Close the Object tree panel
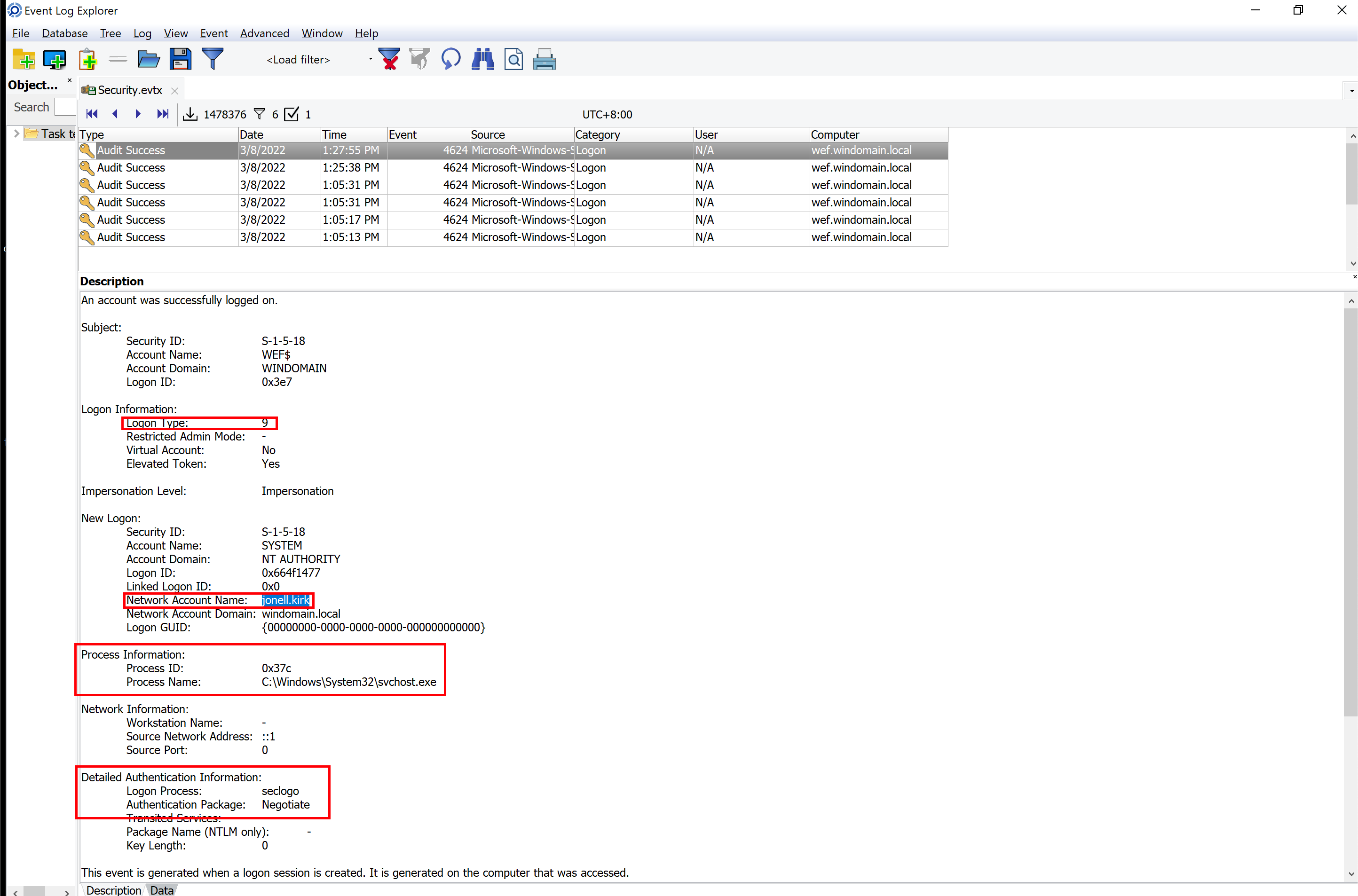Viewport: 1358px width, 896px height. coord(70,80)
